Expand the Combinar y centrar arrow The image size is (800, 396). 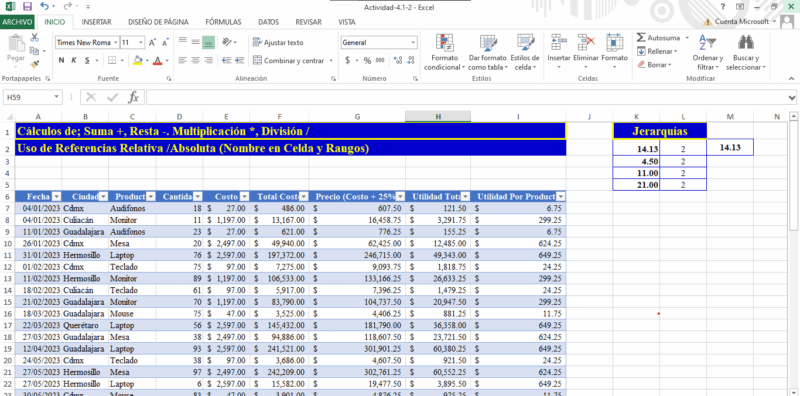[x=331, y=60]
